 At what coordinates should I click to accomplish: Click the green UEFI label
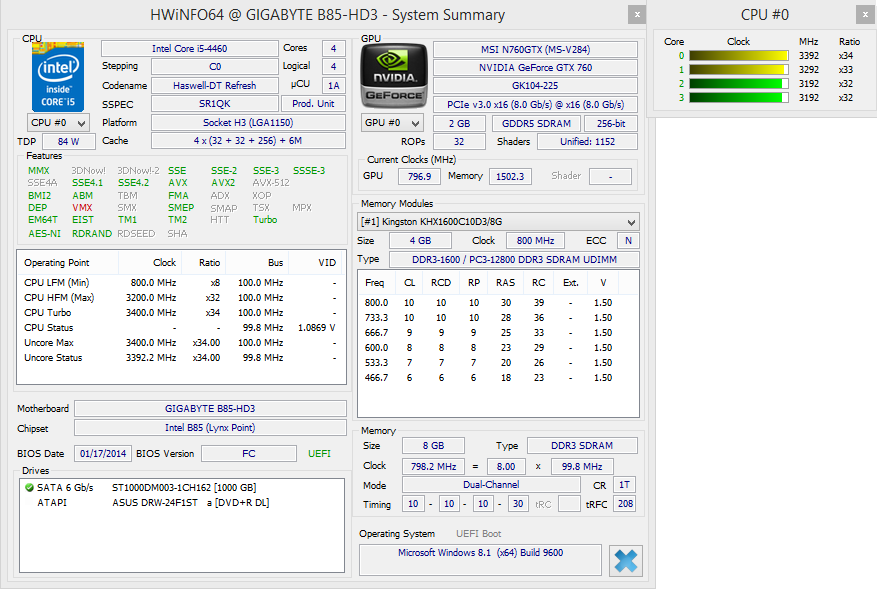click(319, 453)
